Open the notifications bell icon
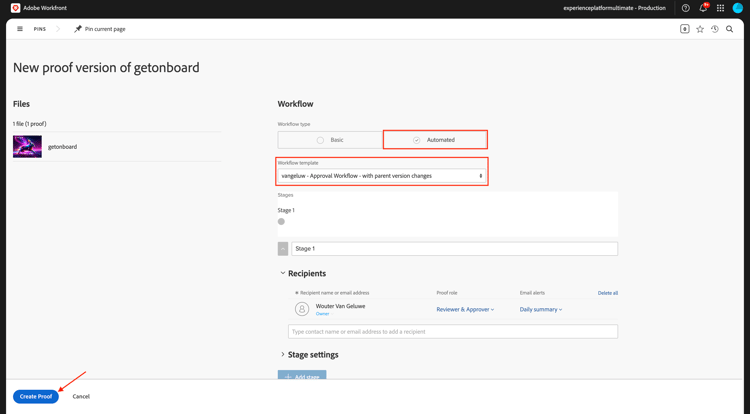Screen dimensions: 750x414 click(703, 8)
